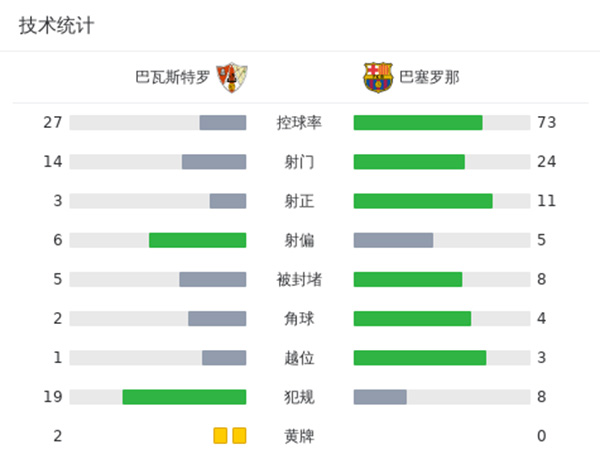Click the 控球率 stat label
Viewport: 600px width, 459px height.
[299, 123]
